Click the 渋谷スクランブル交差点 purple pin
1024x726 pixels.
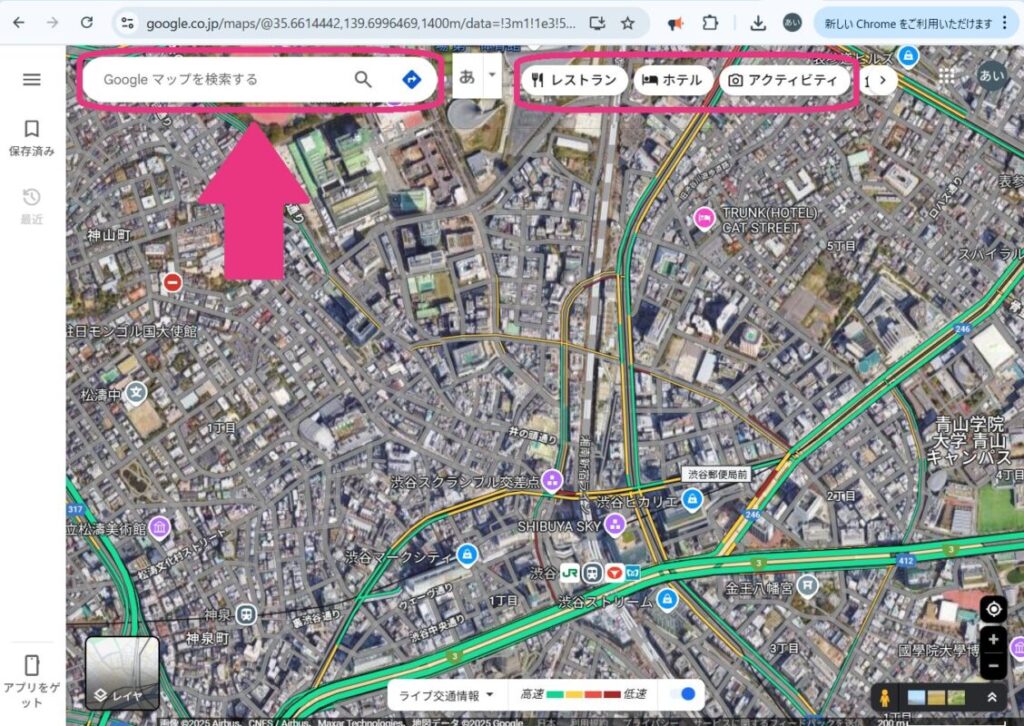click(552, 481)
